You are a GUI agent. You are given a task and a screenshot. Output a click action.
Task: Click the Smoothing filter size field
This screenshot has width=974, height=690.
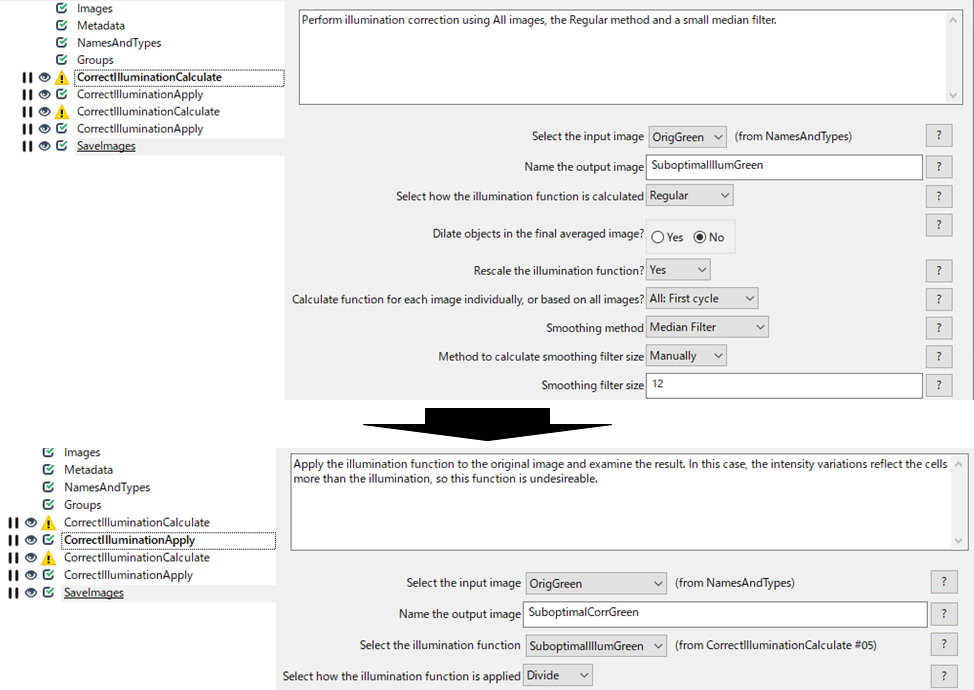784,385
